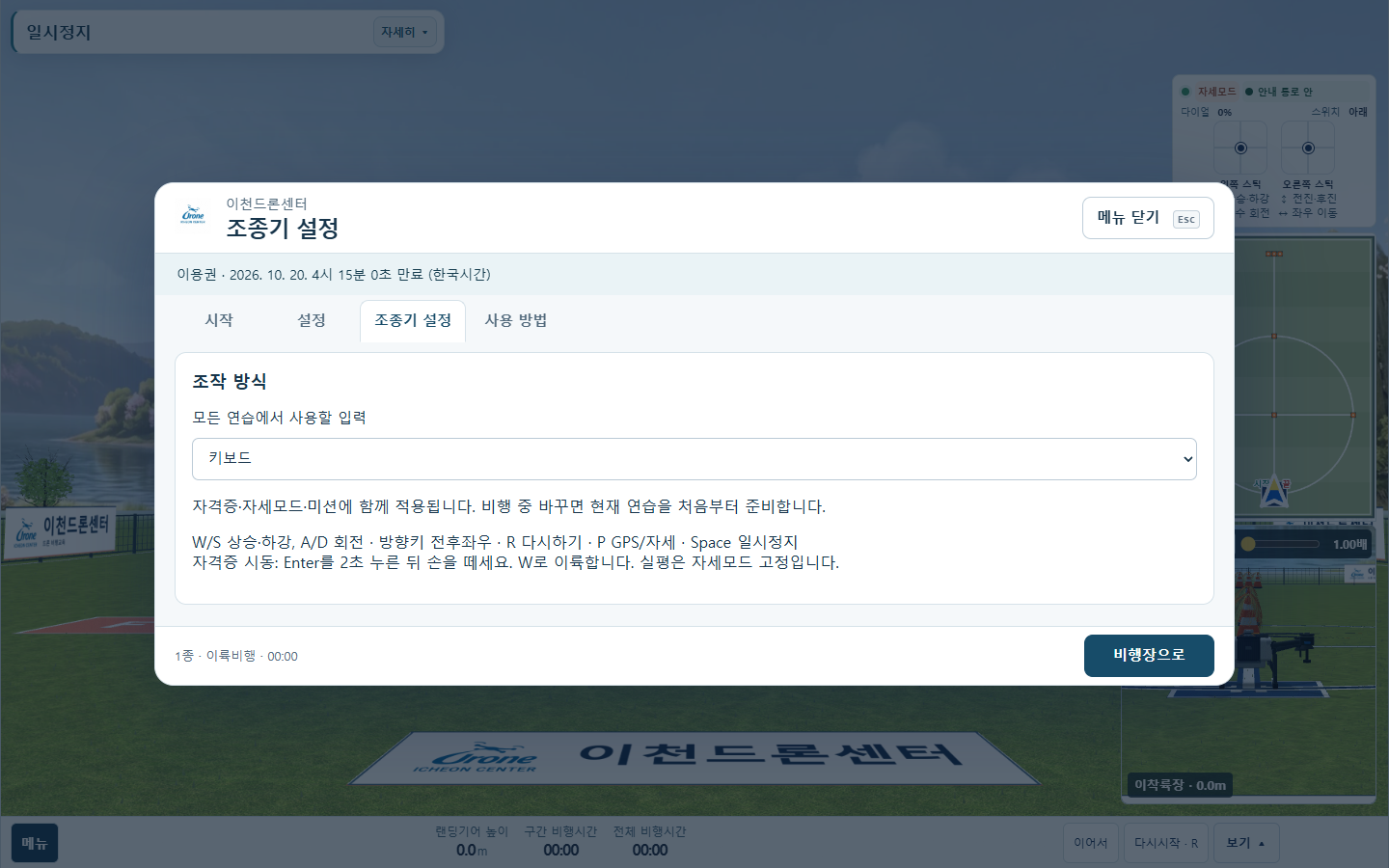The width and height of the screenshot is (1389, 868).
Task: Click the Icheon Drone Center logo in dialog header
Action: 193,215
